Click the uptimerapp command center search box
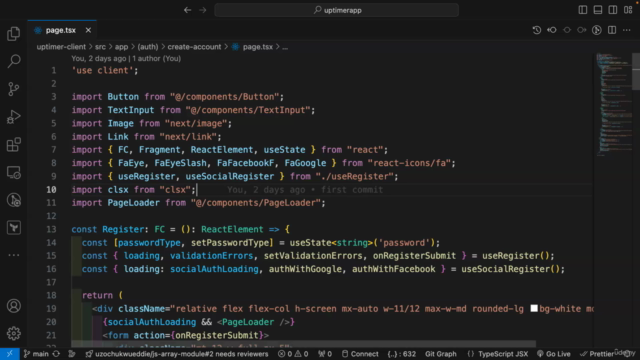The width and height of the screenshot is (640, 360). (337, 10)
